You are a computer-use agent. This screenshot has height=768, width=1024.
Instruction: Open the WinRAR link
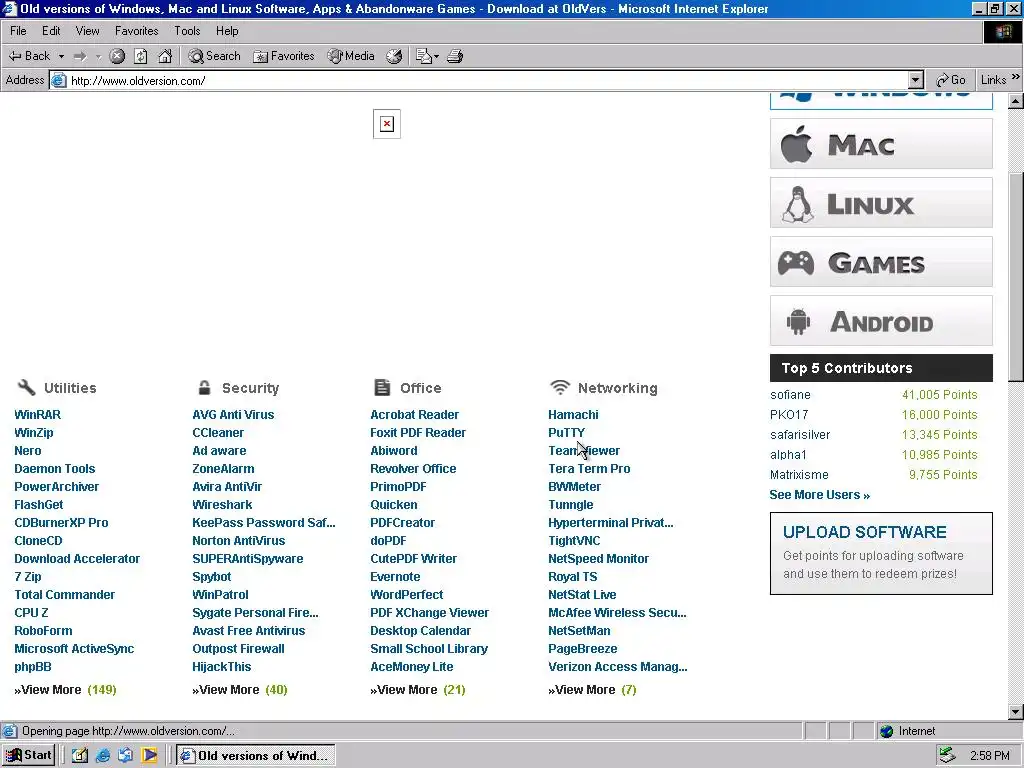pos(37,415)
